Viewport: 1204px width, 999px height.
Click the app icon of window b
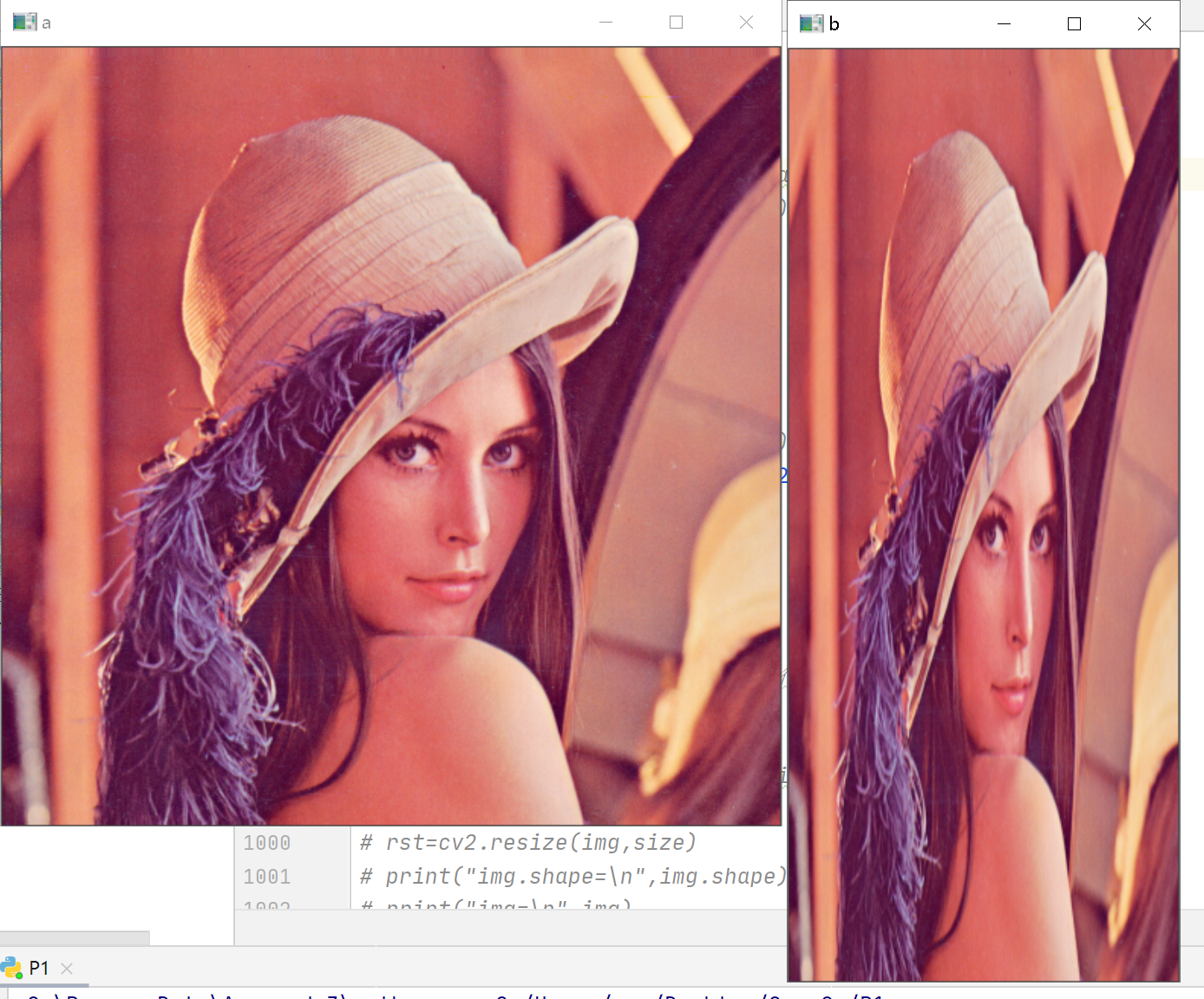(811, 23)
